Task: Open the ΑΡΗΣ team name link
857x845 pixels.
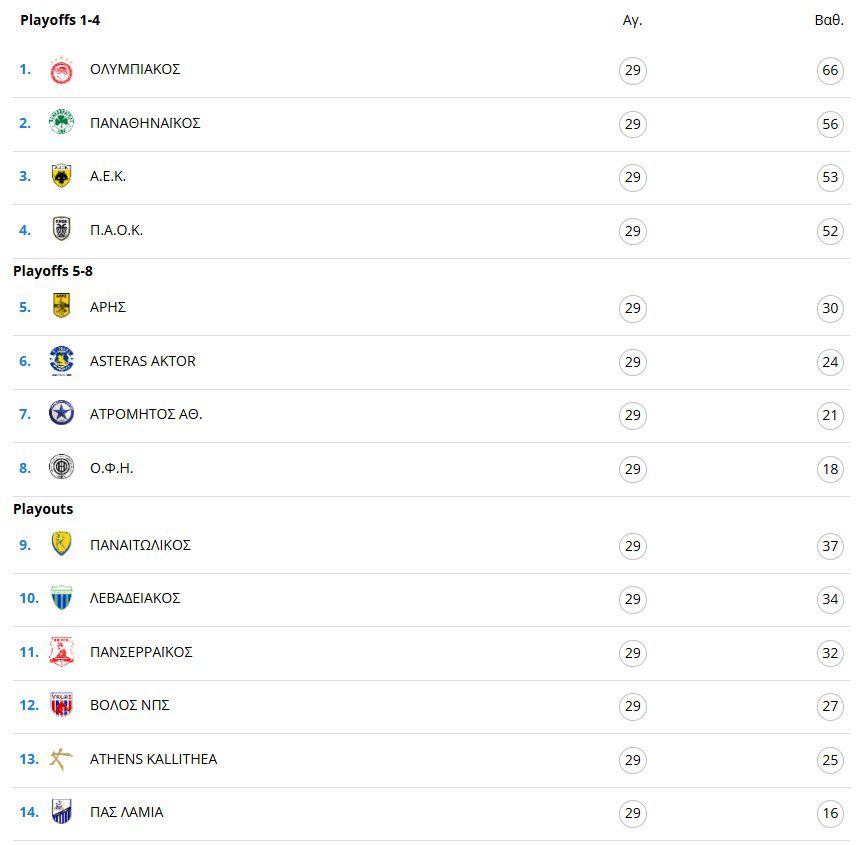Action: click(108, 307)
